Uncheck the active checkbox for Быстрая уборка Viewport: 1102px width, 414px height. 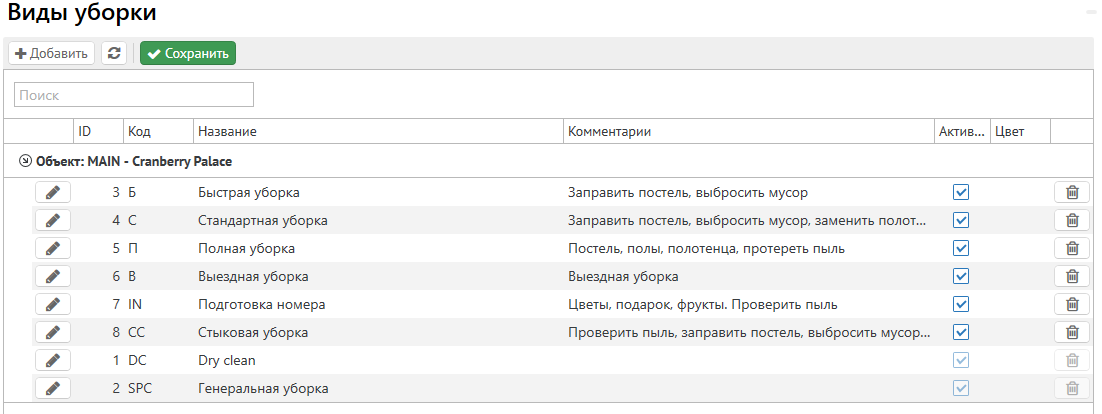click(x=961, y=192)
